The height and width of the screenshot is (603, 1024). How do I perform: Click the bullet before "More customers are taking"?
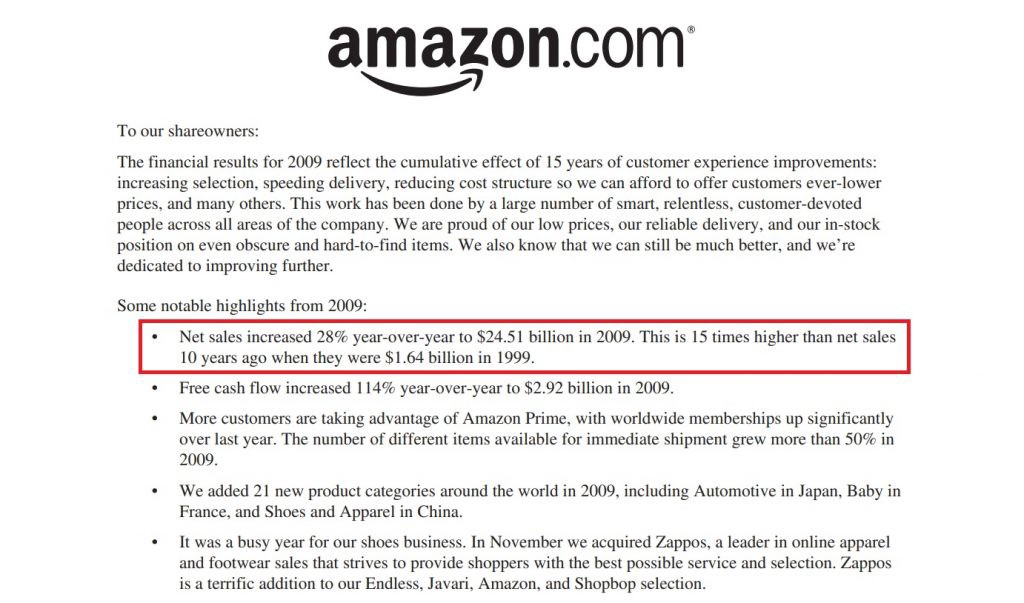coord(154,419)
